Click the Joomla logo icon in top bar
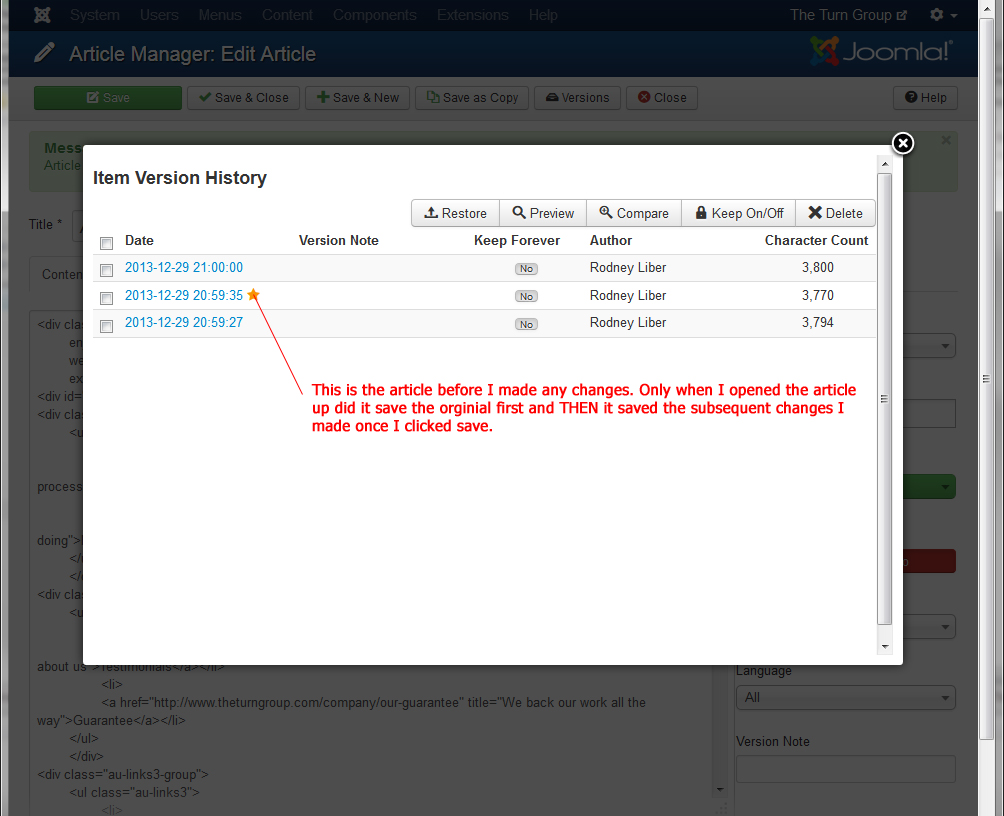This screenshot has height=816, width=1004. (x=43, y=15)
